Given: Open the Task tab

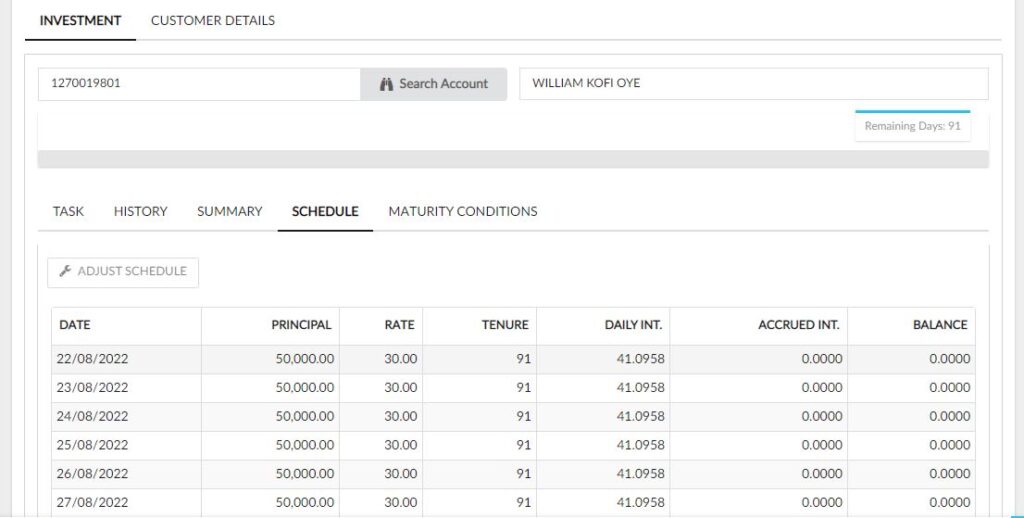Looking at the screenshot, I should tap(68, 211).
